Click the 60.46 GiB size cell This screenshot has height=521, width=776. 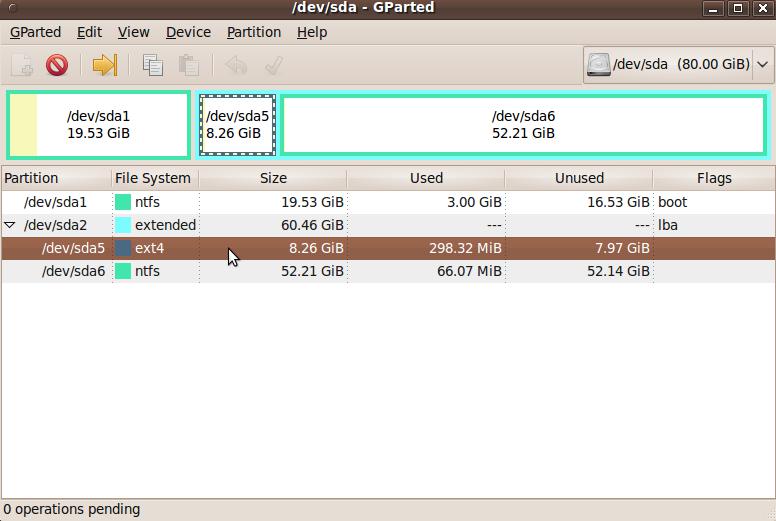coord(312,225)
